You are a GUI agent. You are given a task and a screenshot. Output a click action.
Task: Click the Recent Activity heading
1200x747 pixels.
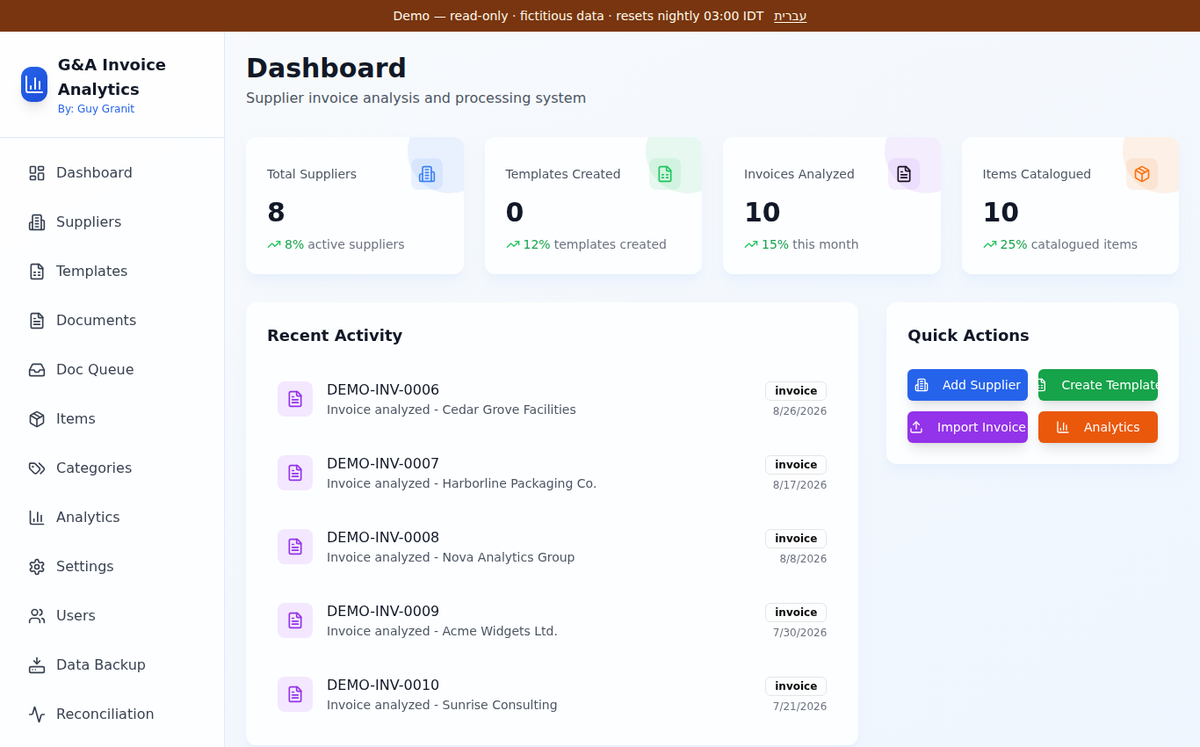[x=334, y=335]
